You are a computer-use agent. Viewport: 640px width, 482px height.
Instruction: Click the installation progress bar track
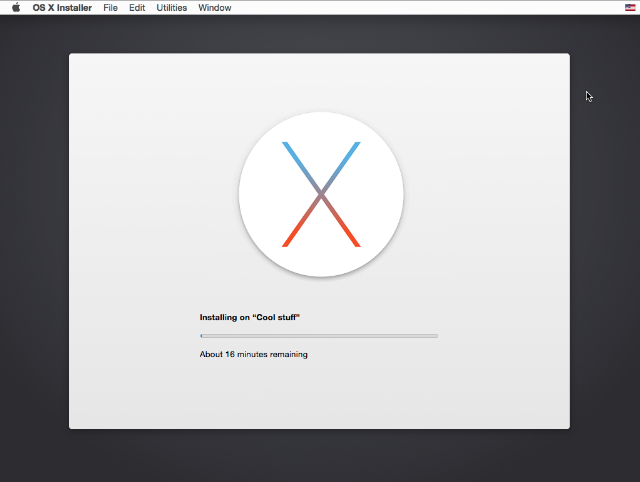pyautogui.click(x=319, y=336)
